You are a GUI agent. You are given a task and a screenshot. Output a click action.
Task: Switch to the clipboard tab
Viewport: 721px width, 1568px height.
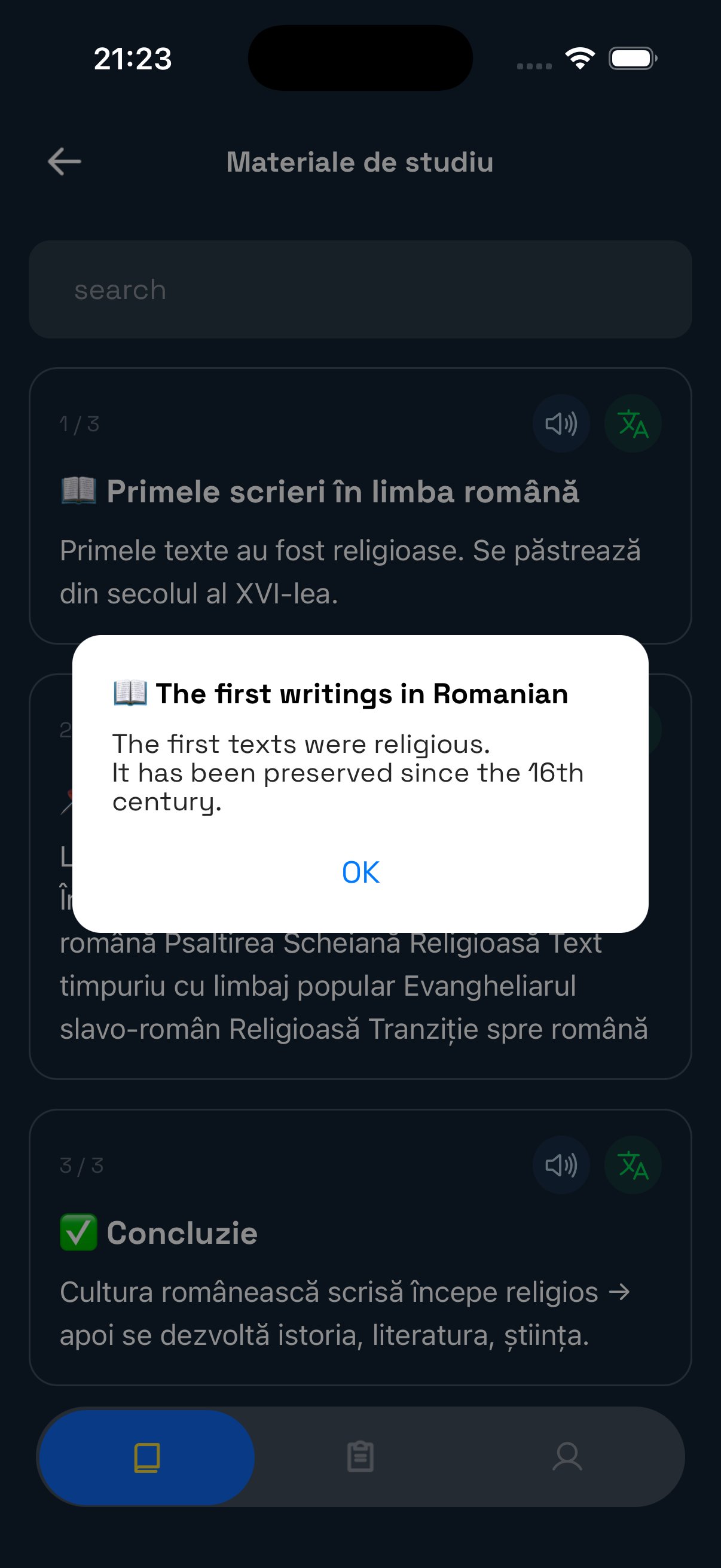pos(360,1457)
